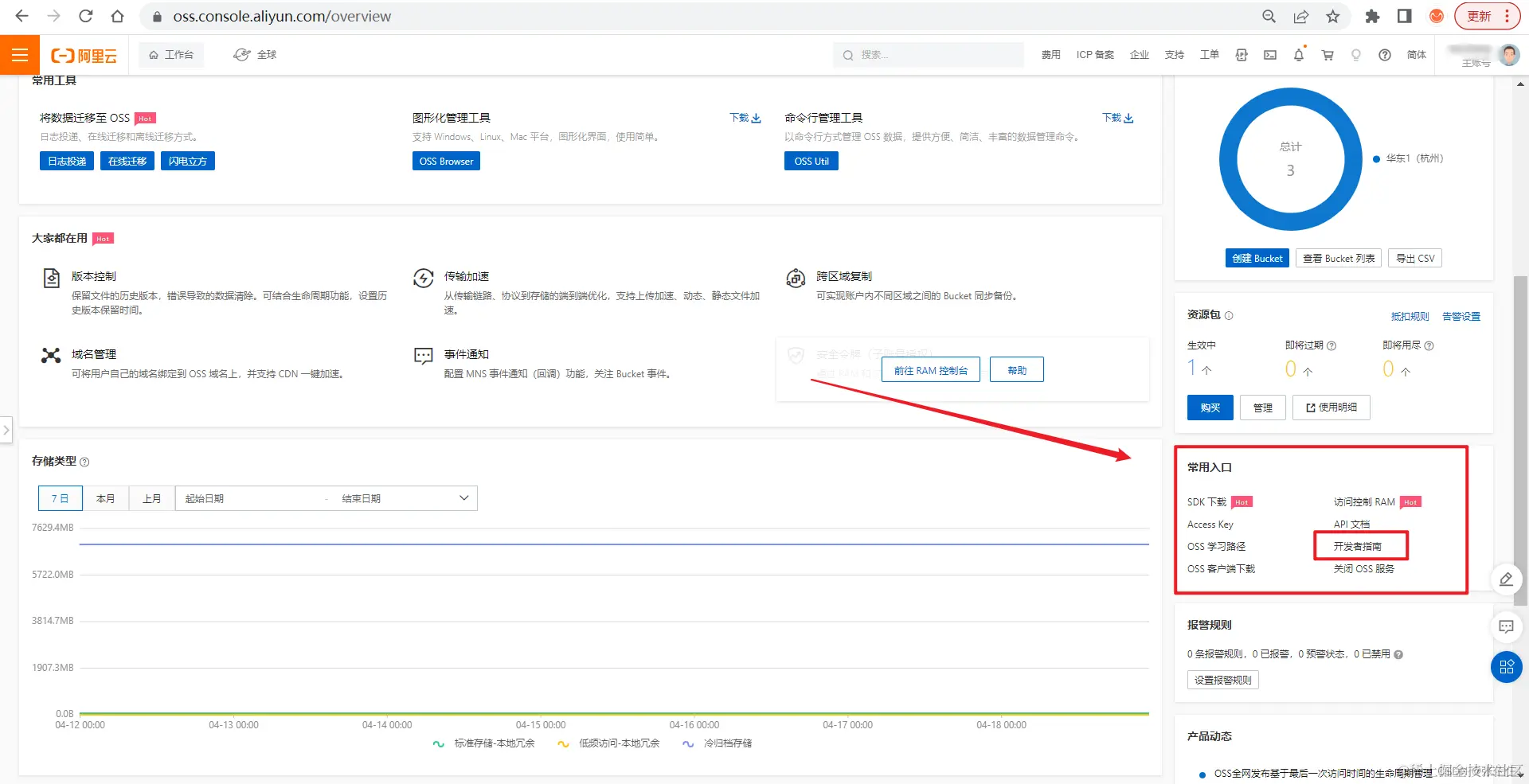Click the floating edit pencil icon
The width and height of the screenshot is (1529, 784).
1506,579
